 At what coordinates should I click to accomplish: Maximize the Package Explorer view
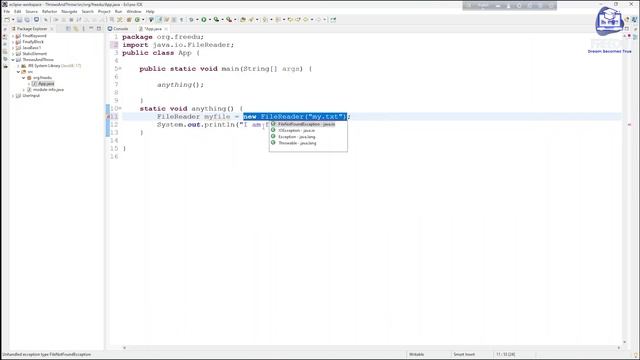click(98, 29)
